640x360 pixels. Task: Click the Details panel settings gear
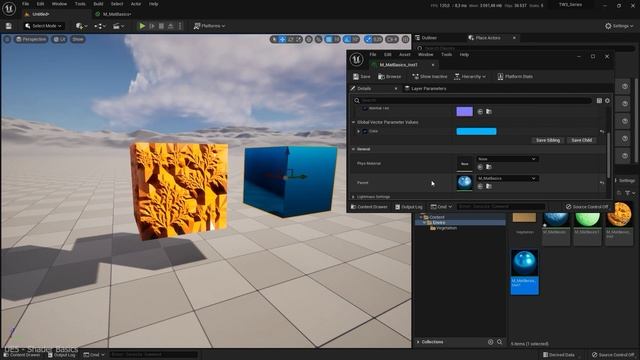click(607, 100)
